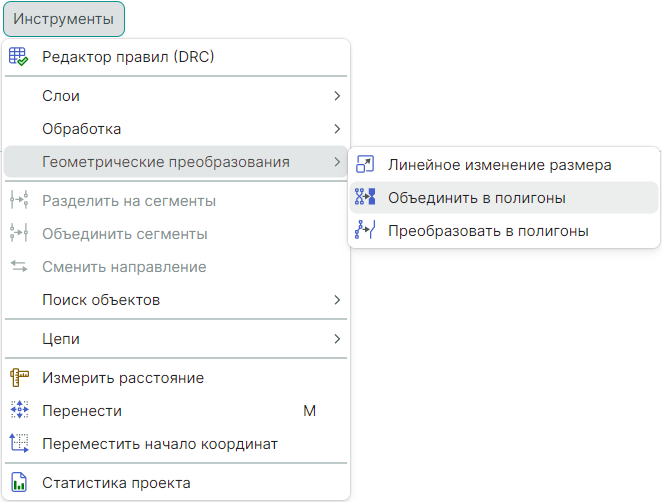Expand the Поиск объектов submenu arrow
The height and width of the screenshot is (502, 662).
(x=337, y=300)
